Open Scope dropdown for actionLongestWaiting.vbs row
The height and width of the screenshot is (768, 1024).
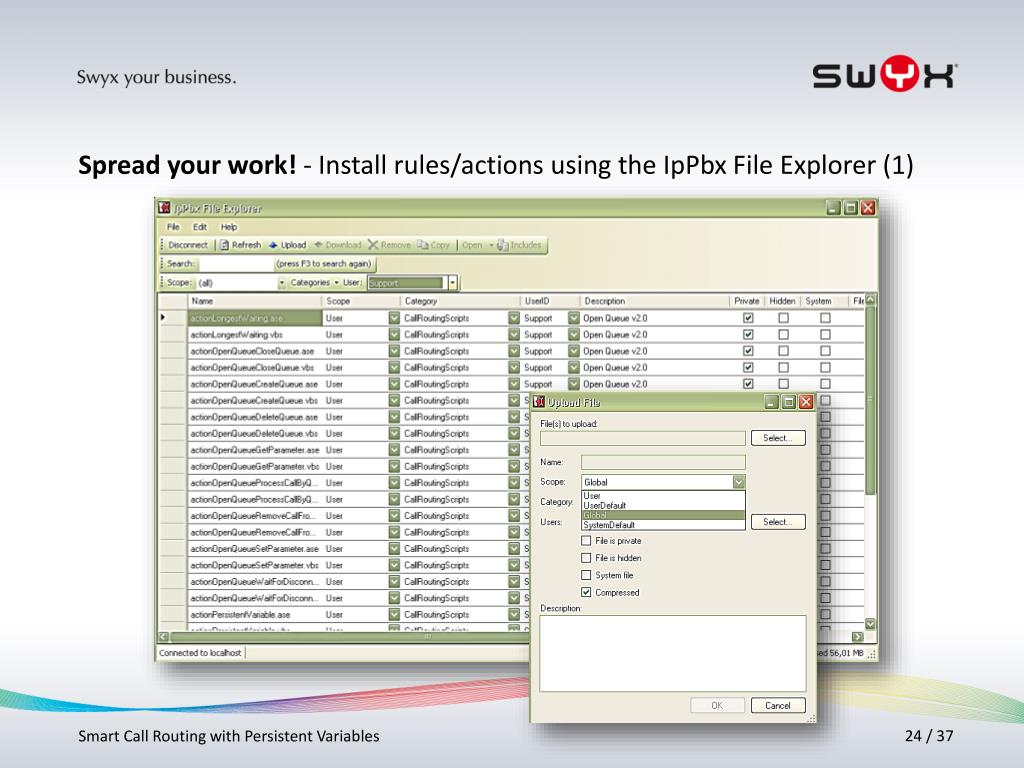click(394, 334)
